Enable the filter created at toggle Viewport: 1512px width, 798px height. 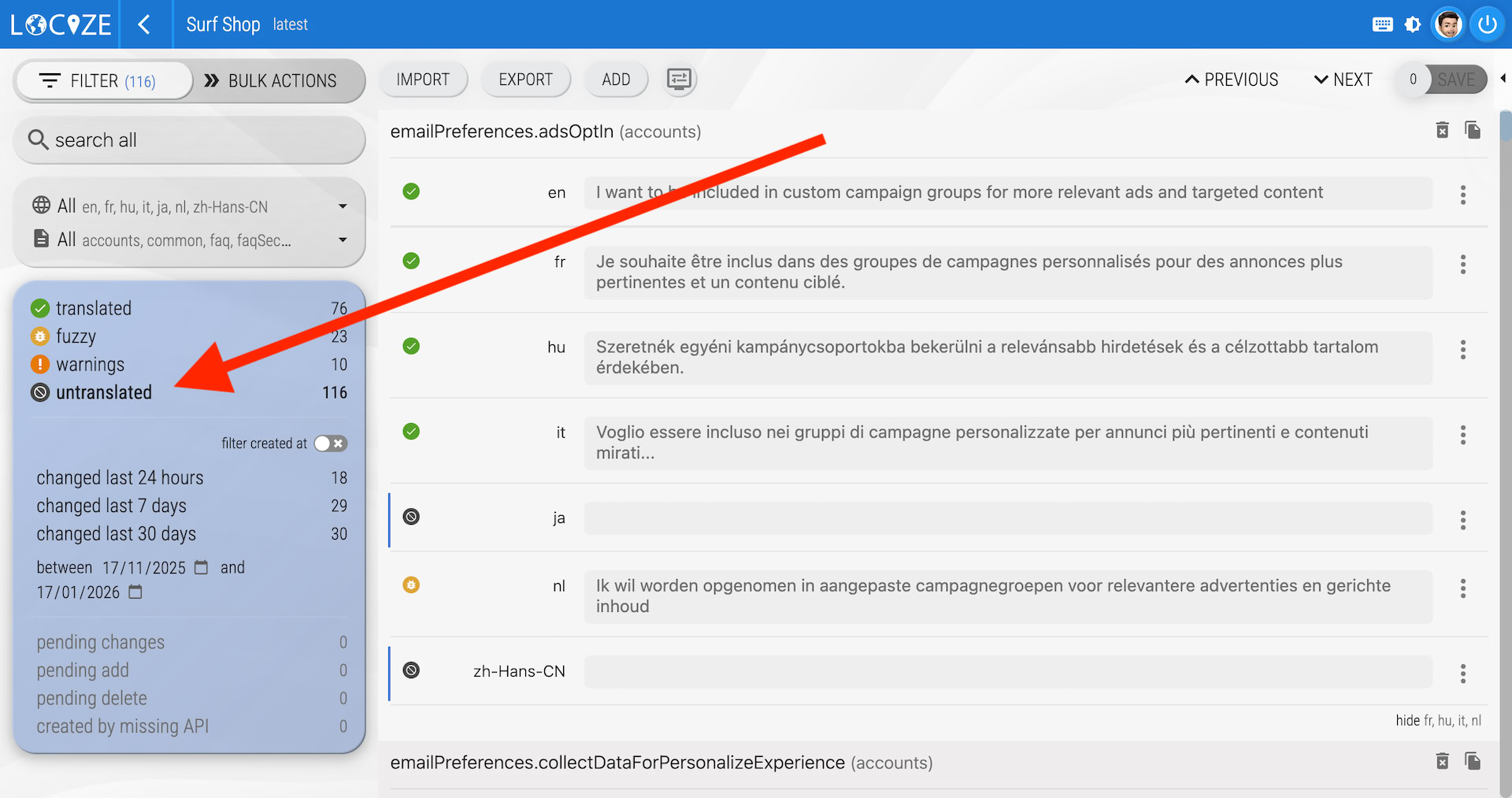(331, 444)
